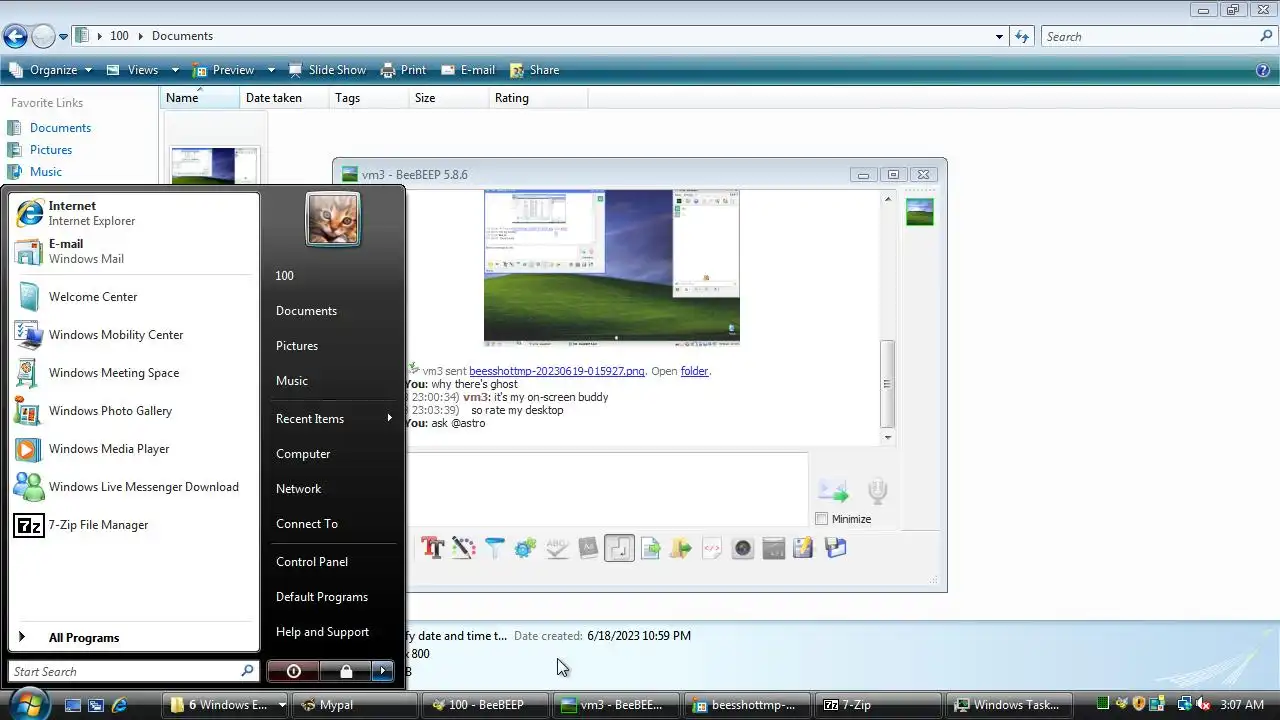The image size is (1280, 720).
Task: Go back in Explorer window
Action: (x=15, y=37)
